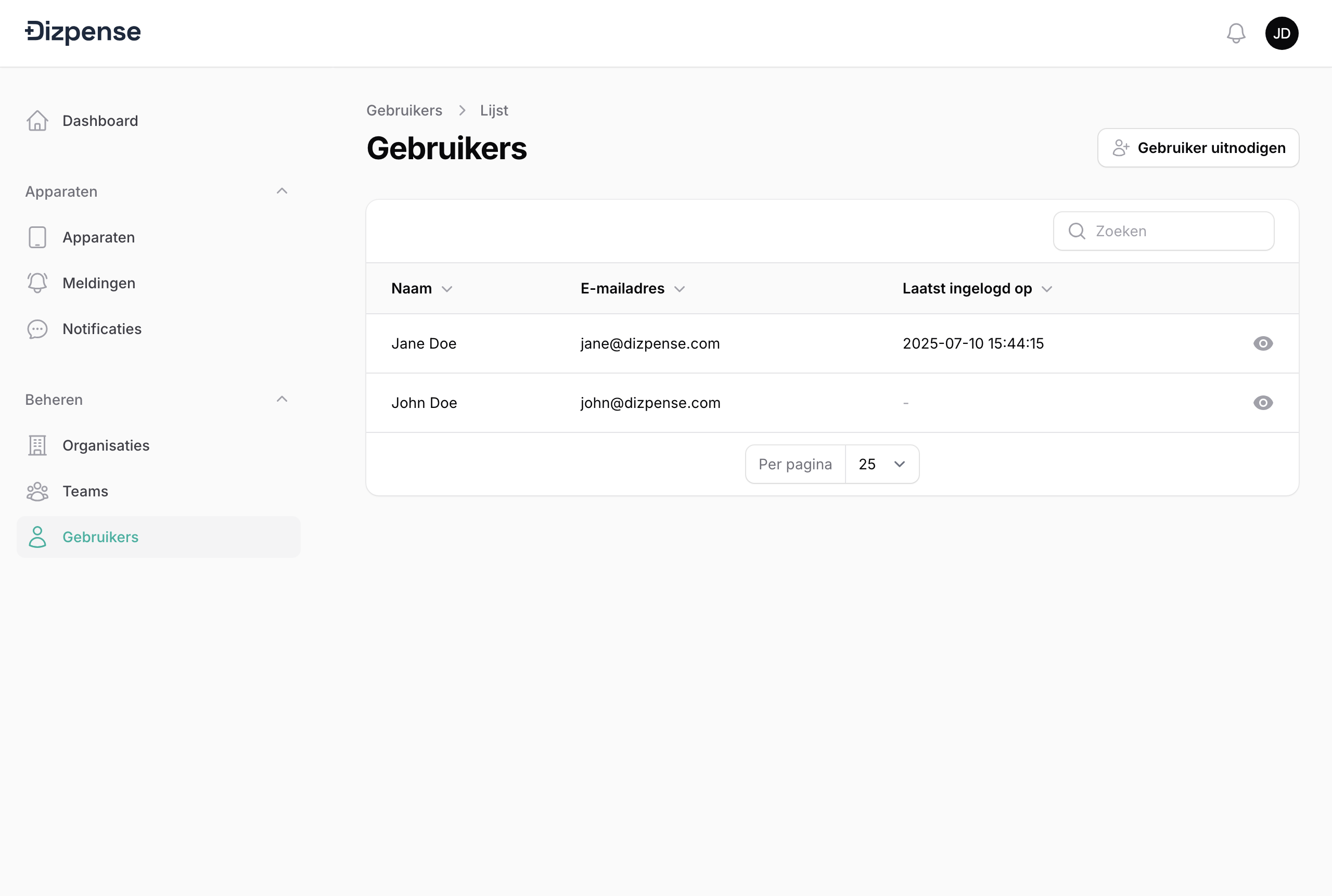
Task: Click the Teams people icon
Action: click(37, 491)
